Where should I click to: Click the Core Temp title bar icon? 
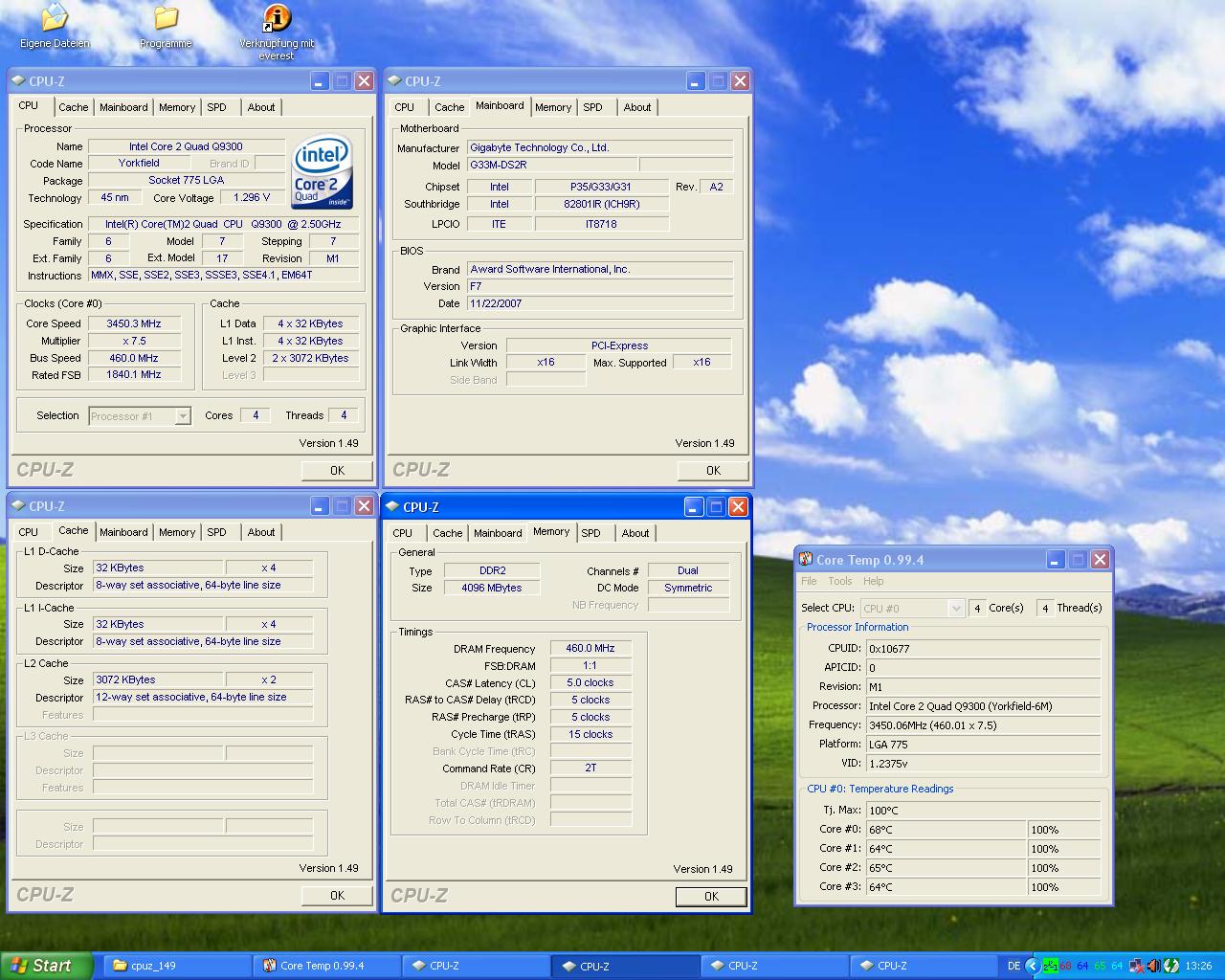click(x=806, y=560)
